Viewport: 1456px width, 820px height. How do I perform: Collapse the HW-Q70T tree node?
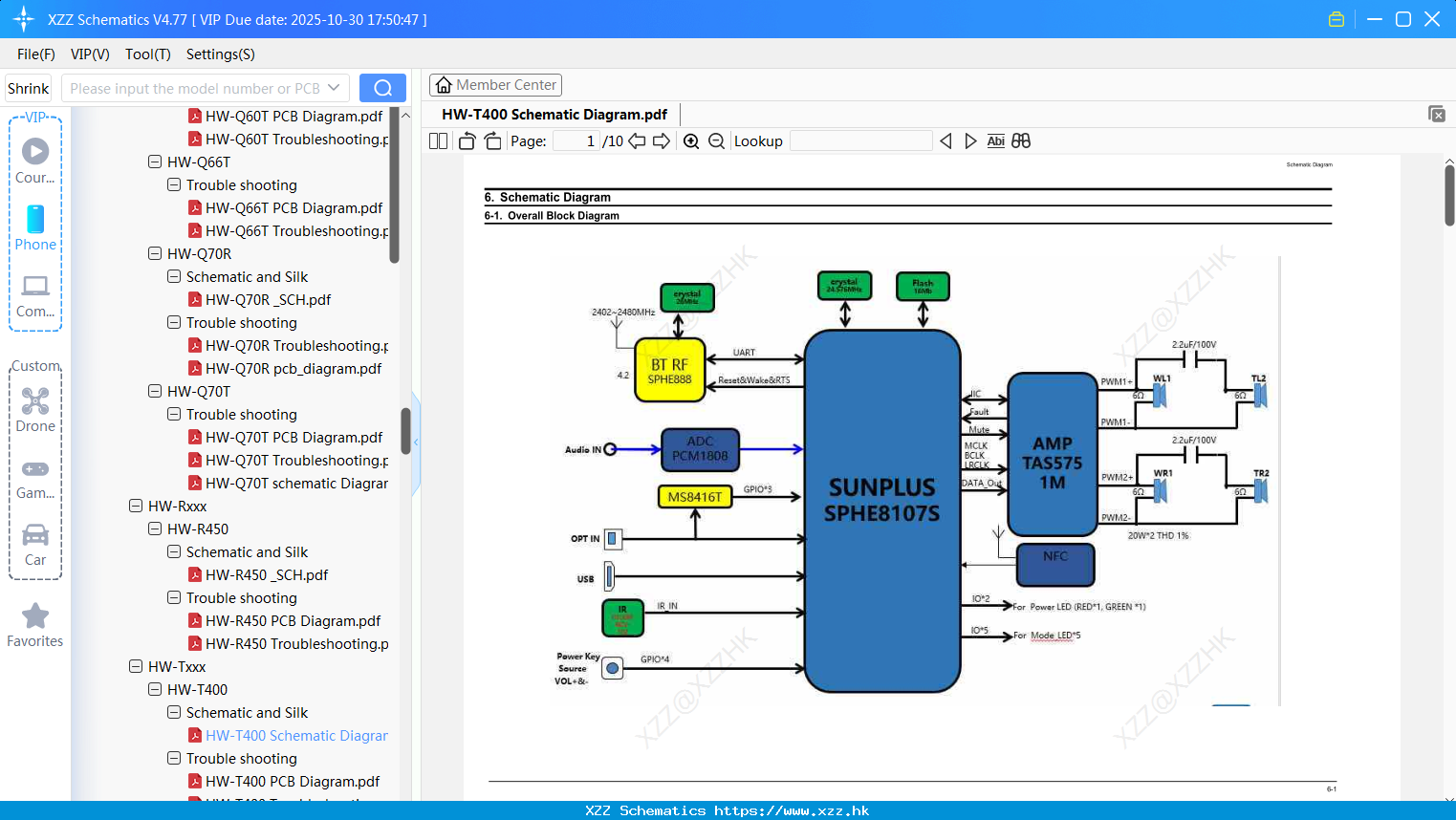[x=155, y=391]
